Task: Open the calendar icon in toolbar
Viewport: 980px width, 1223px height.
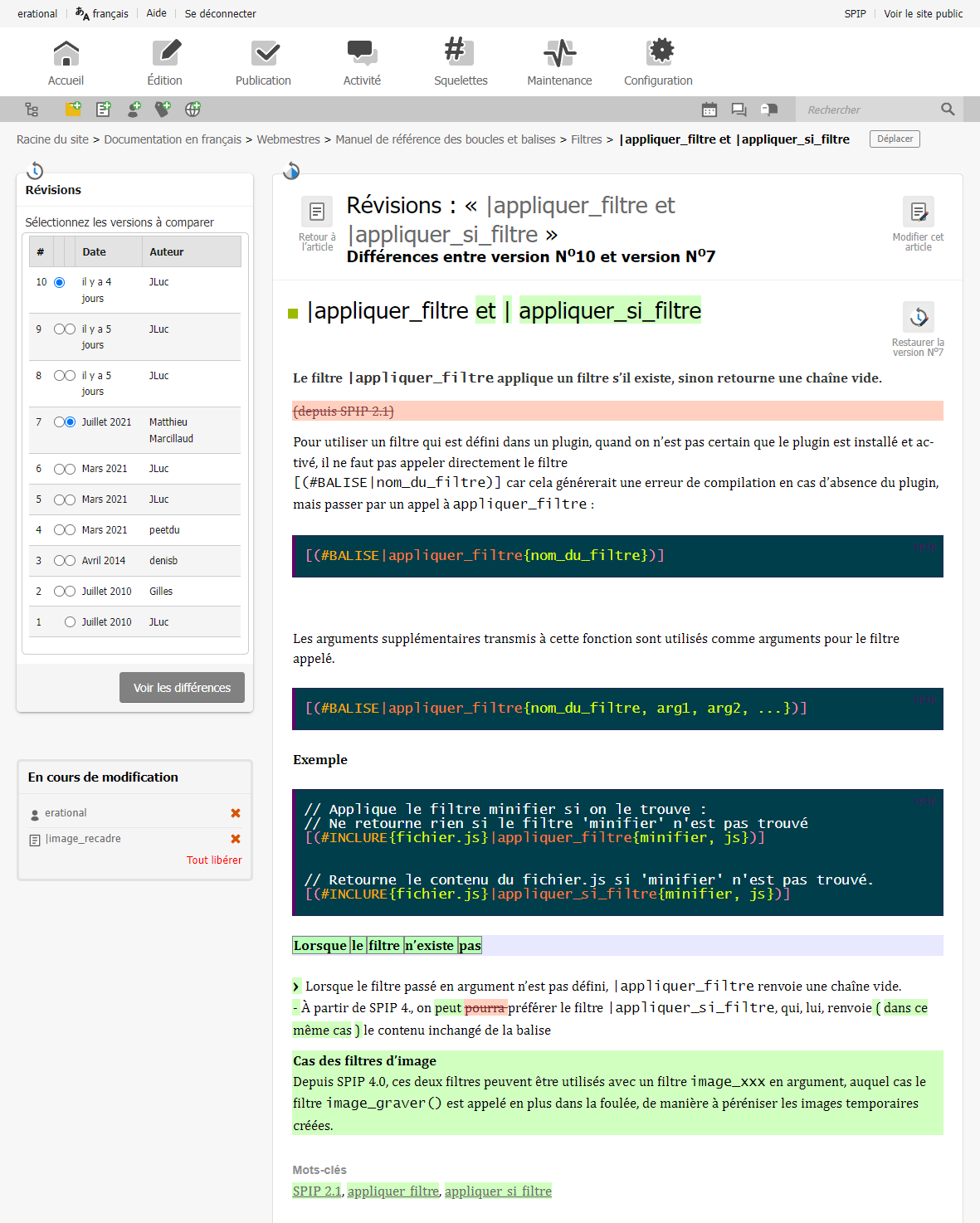Action: [x=709, y=110]
